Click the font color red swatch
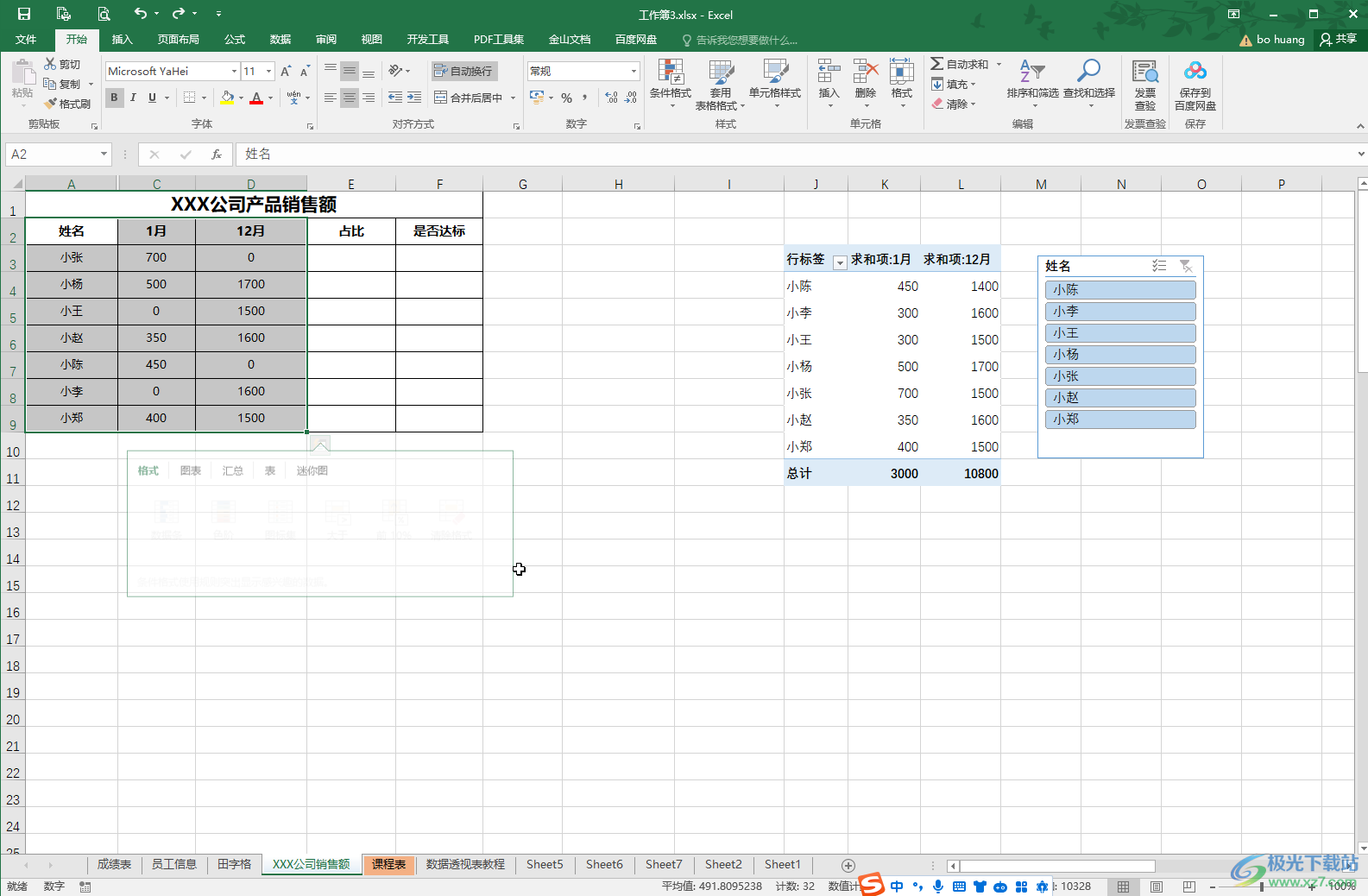The image size is (1368, 896). pyautogui.click(x=256, y=98)
